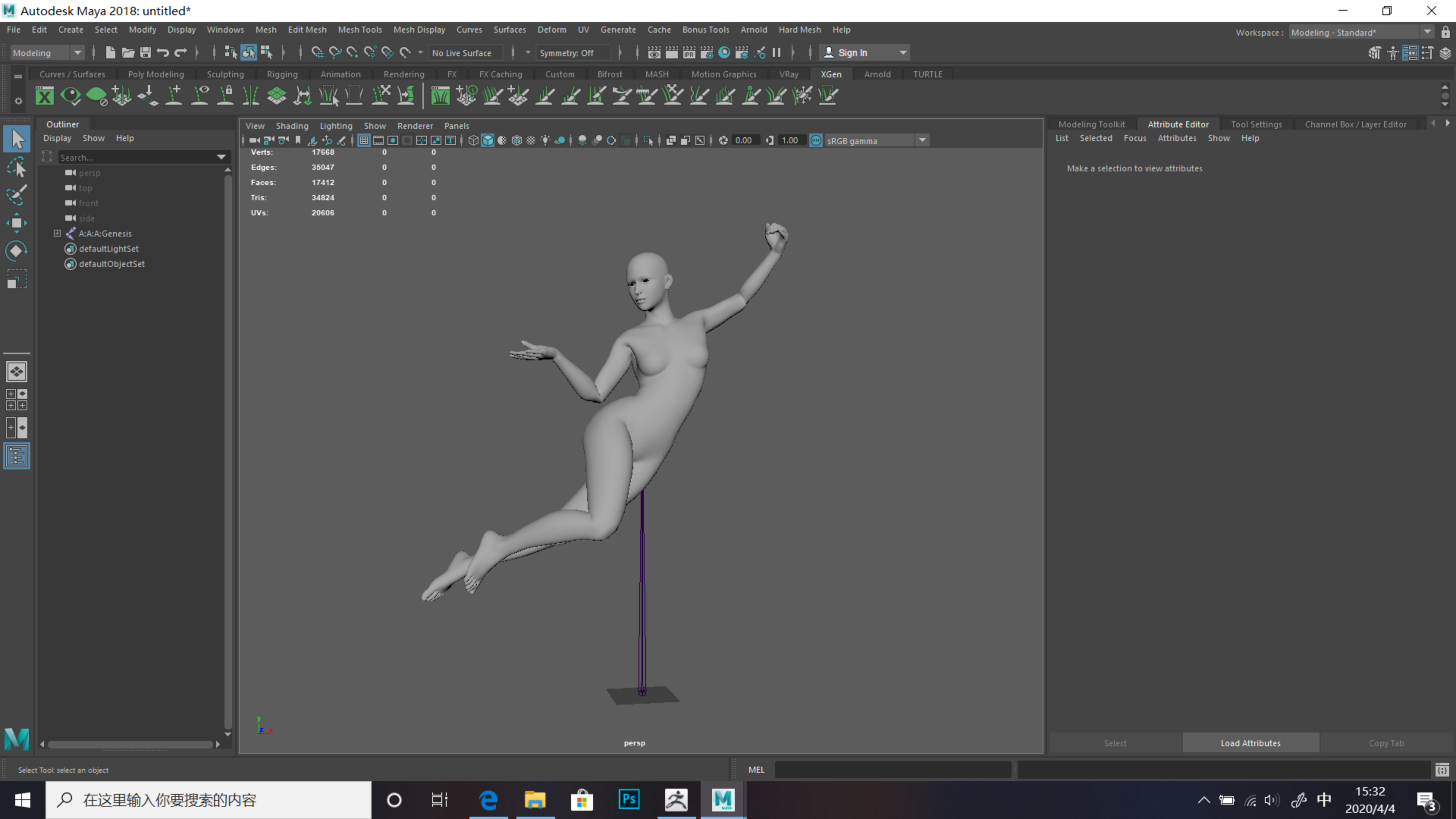Open Photoshop from the taskbar
Screen dimensions: 1456x819
pos(629,799)
